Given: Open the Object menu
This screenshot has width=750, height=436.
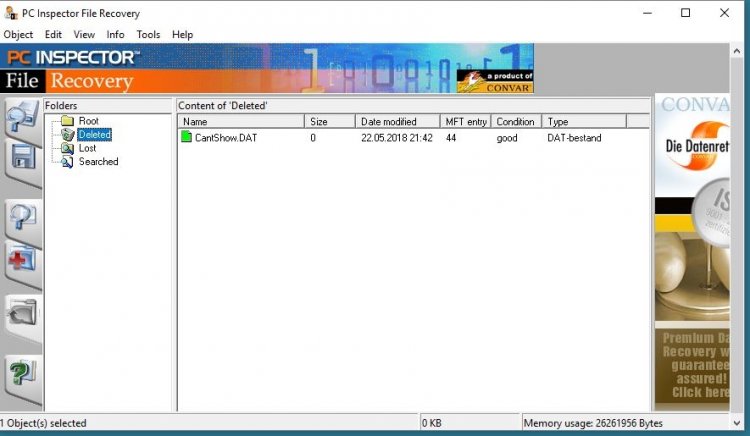Looking at the screenshot, I should click(18, 34).
